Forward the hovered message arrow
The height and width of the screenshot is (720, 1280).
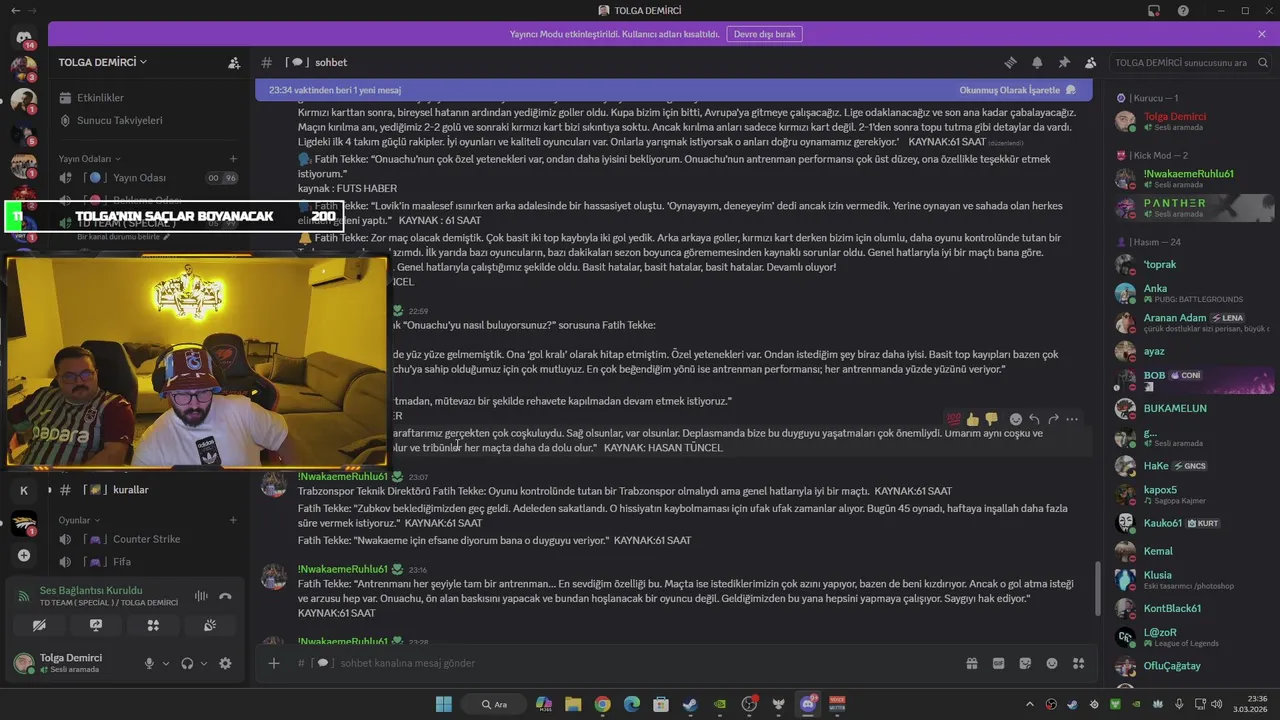(1053, 419)
